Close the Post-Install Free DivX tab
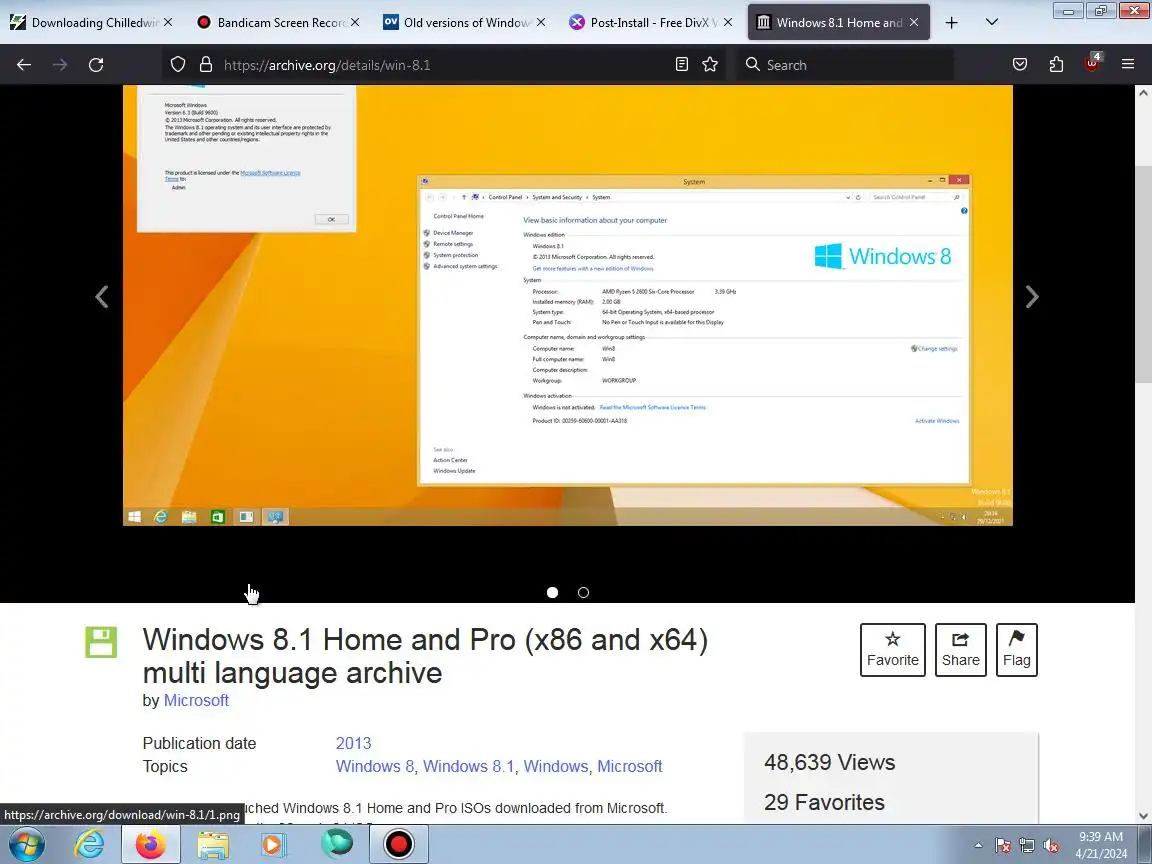Screen dimensions: 1152x864 728,22
